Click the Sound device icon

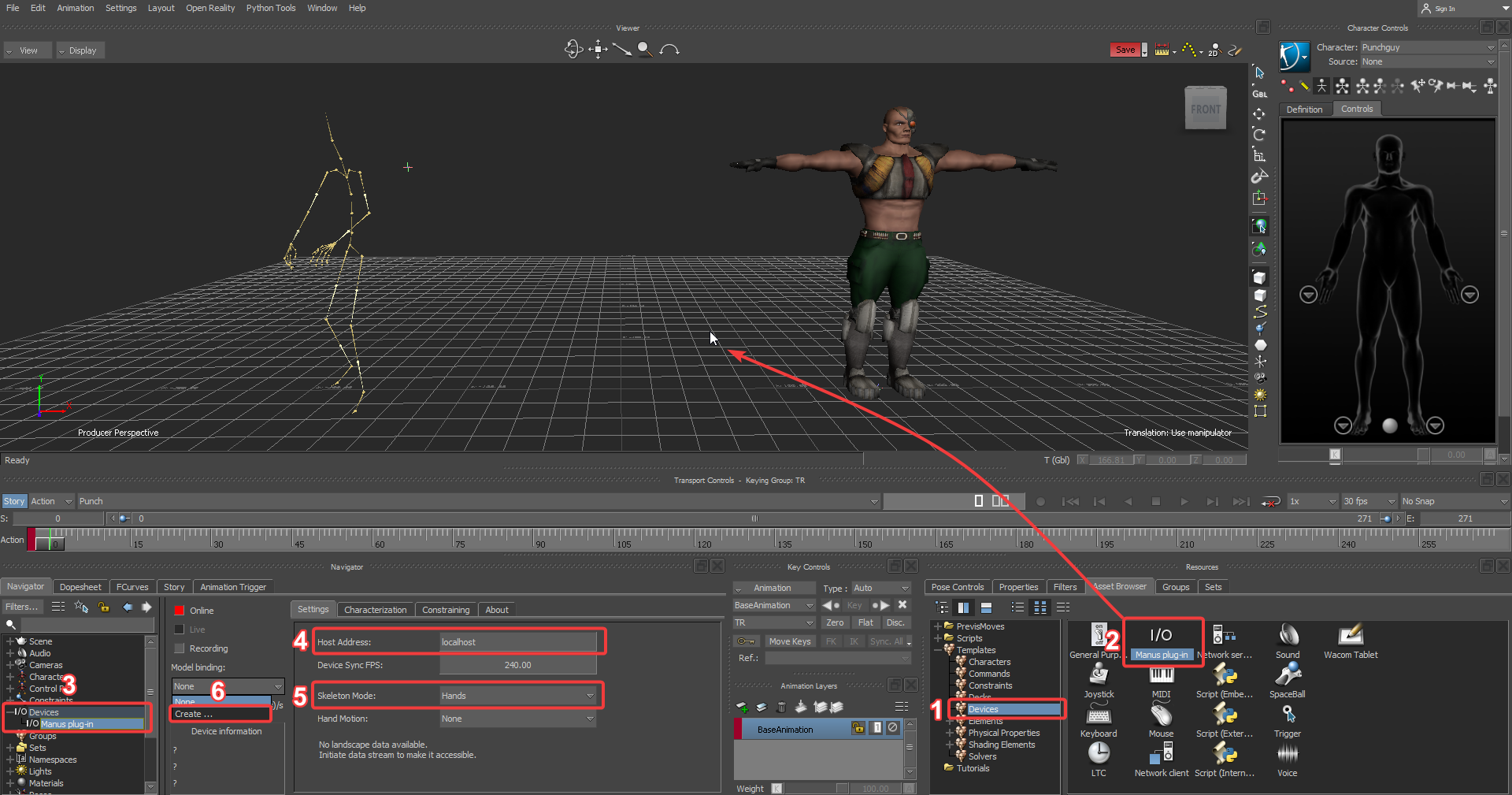click(x=1288, y=636)
